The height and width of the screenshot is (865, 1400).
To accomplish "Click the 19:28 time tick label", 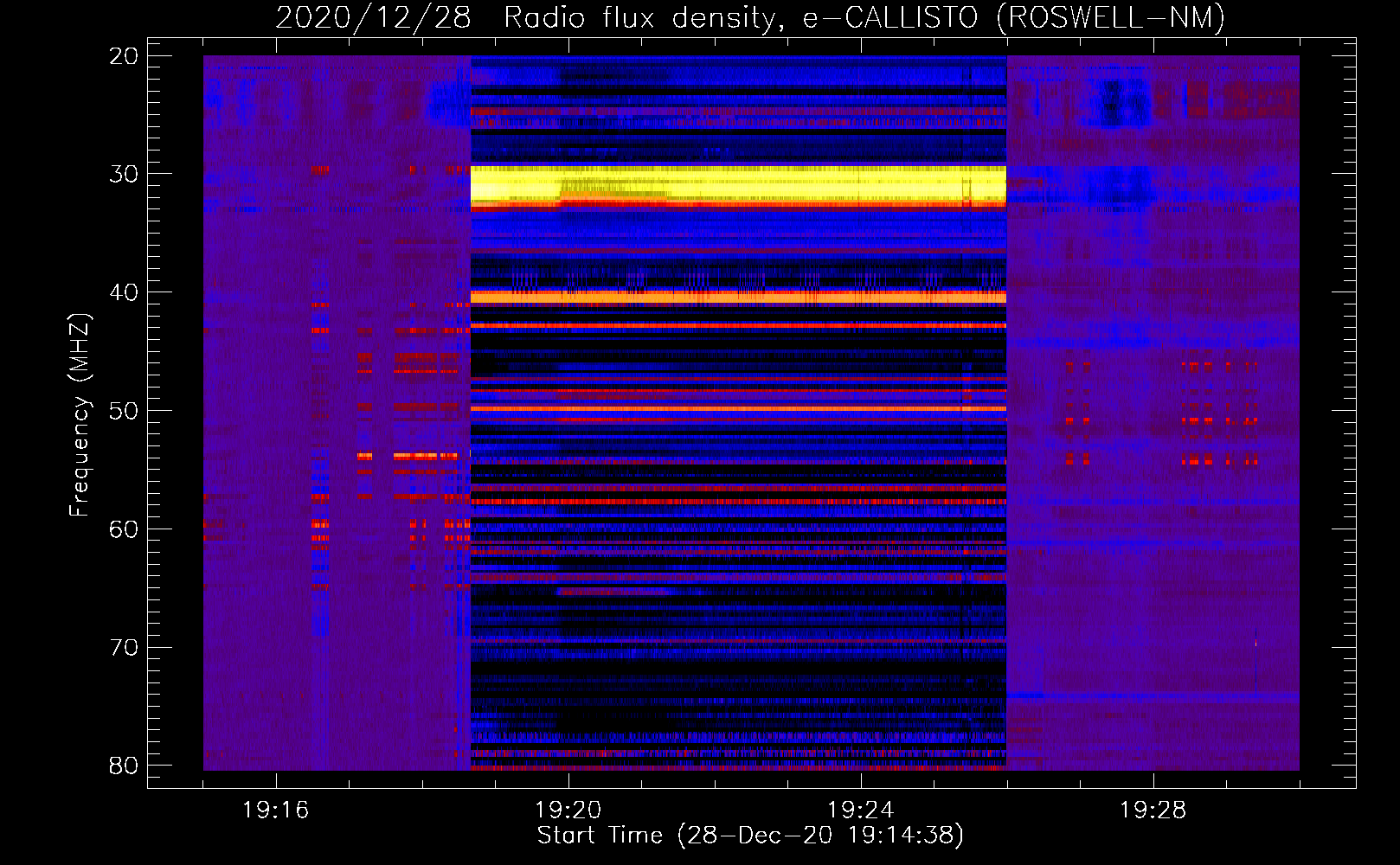I will click(1153, 811).
